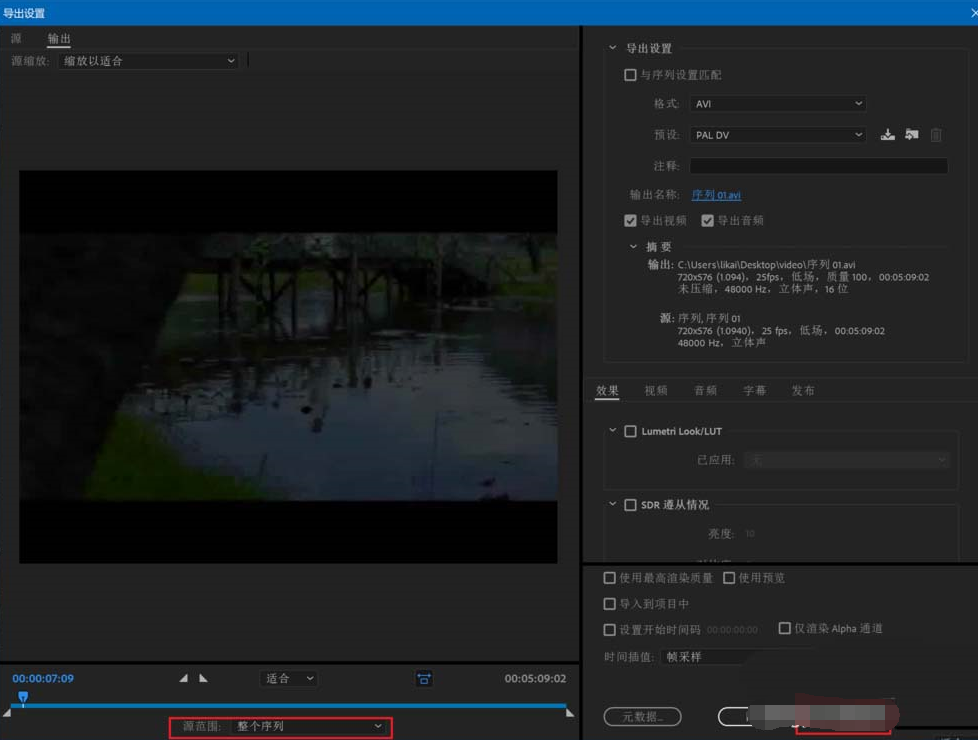Switch to the 视频 tab
The width and height of the screenshot is (978, 740).
656,390
